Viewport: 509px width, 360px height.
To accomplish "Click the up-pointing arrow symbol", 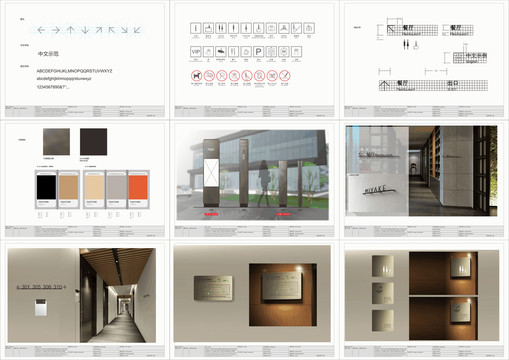I will point(70,30).
